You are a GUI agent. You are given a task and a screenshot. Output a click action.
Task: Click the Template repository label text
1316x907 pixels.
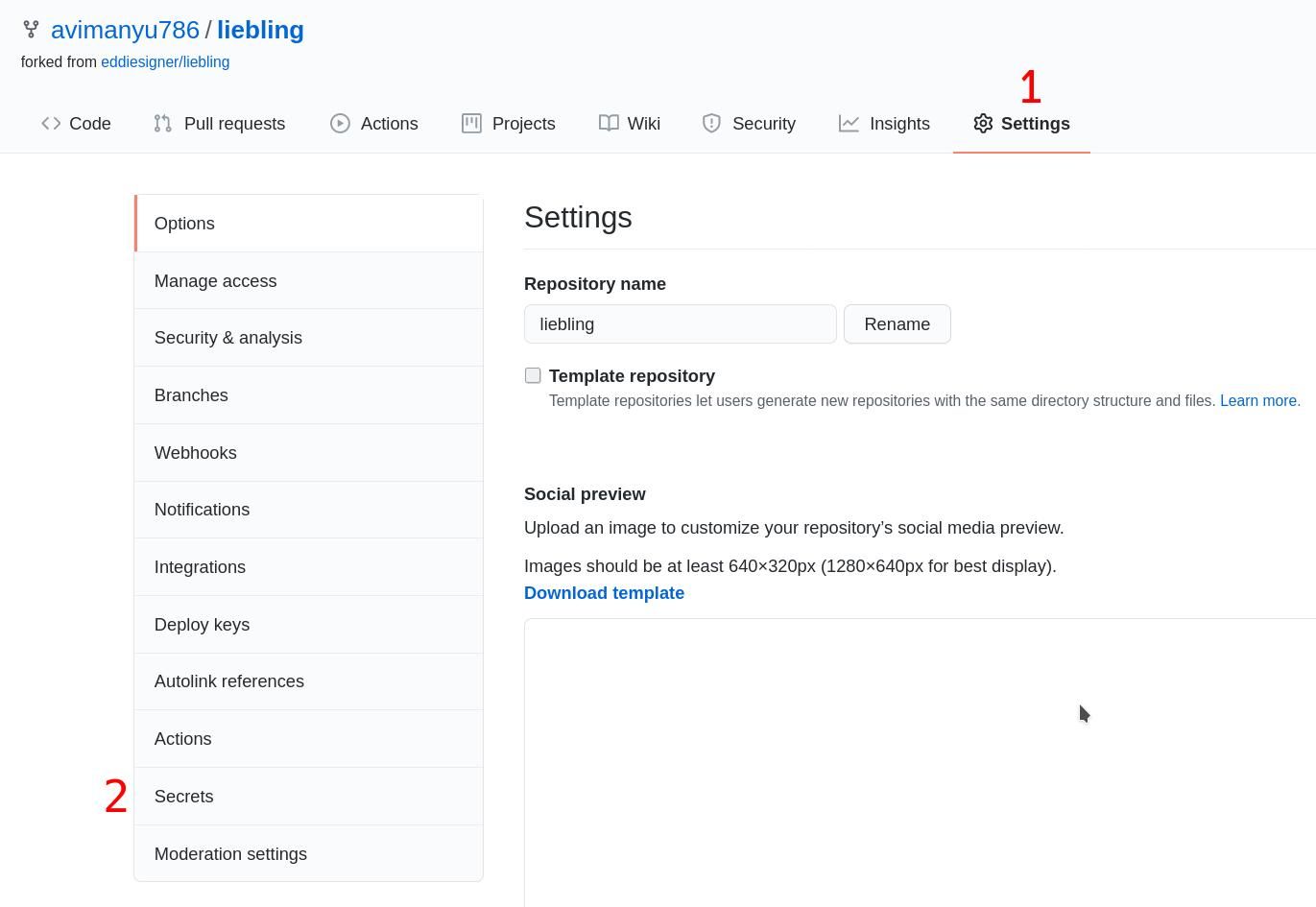(632, 376)
